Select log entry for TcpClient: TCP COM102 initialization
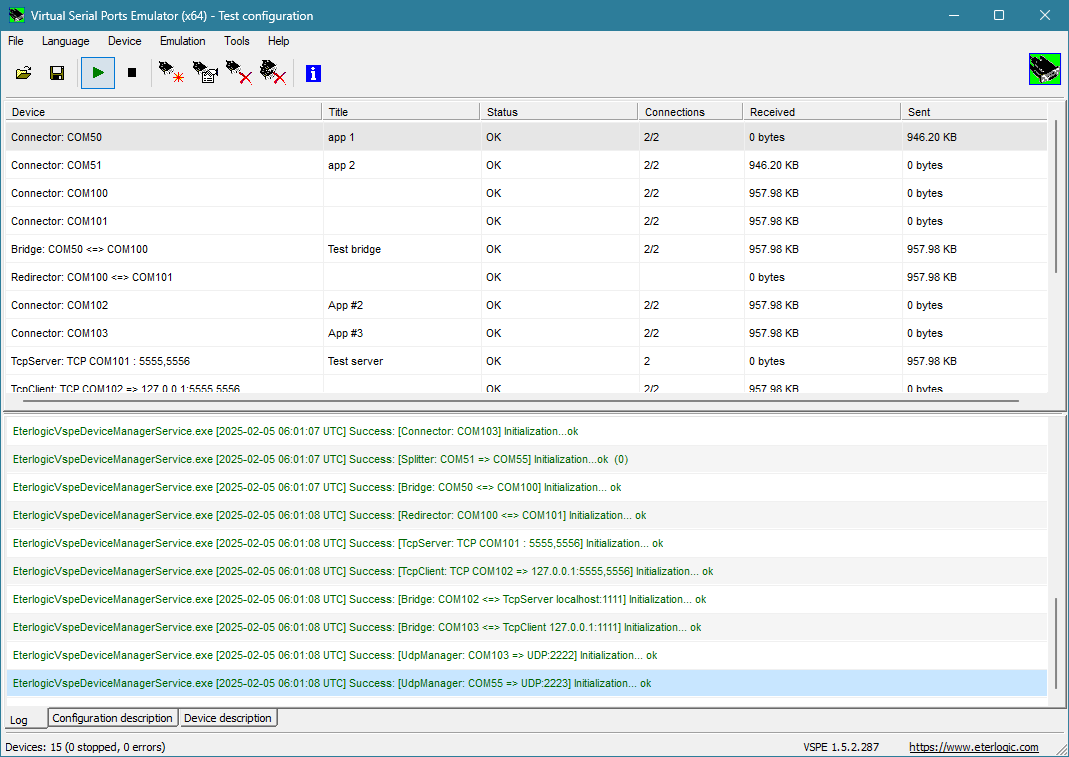This screenshot has height=757, width=1069. [x=526, y=571]
